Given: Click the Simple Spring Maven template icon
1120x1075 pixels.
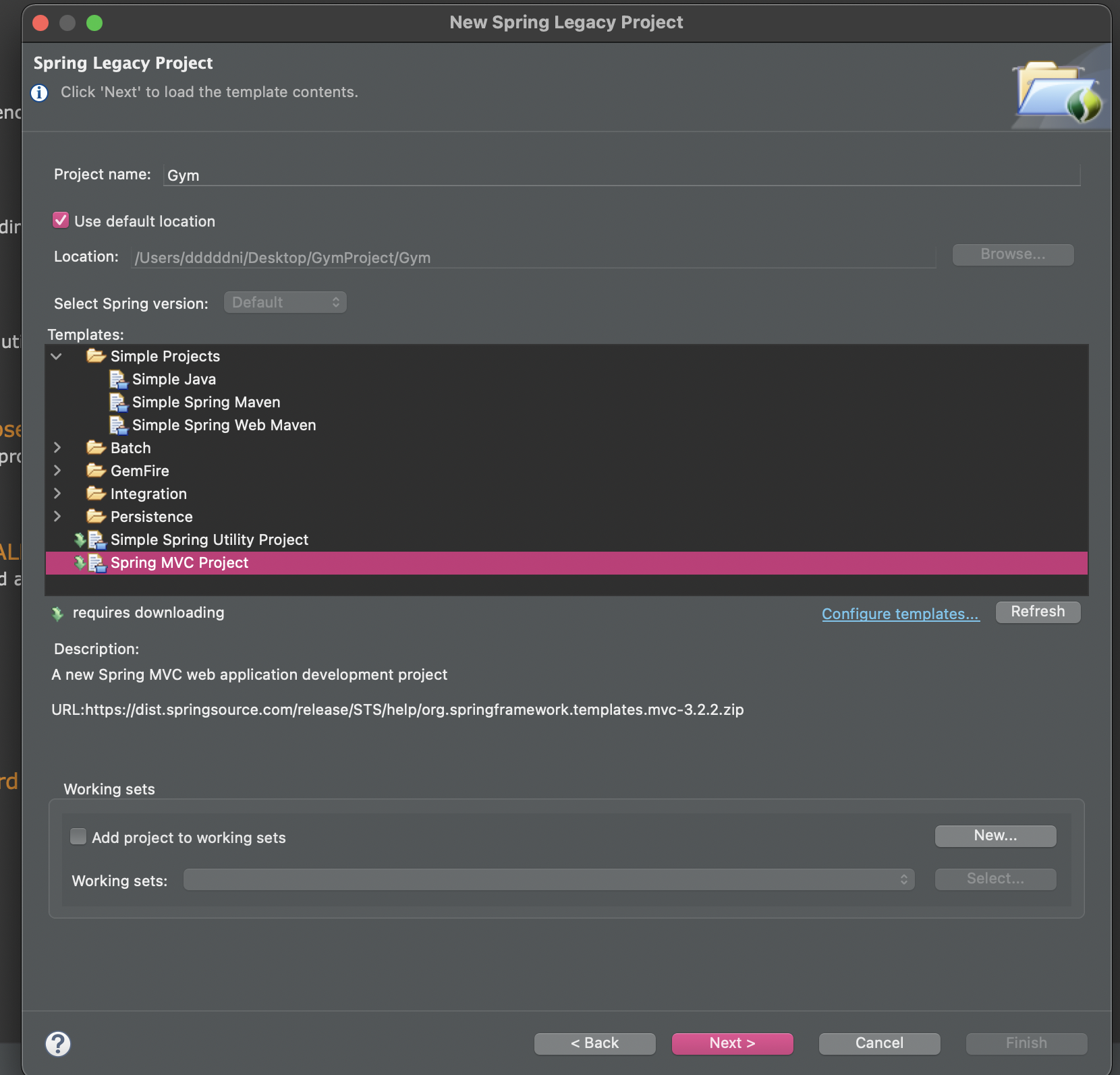Looking at the screenshot, I should click(119, 402).
